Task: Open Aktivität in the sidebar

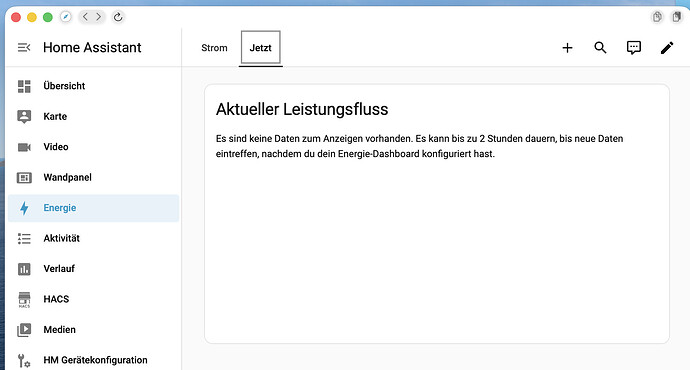Action: pyautogui.click(x=93, y=238)
